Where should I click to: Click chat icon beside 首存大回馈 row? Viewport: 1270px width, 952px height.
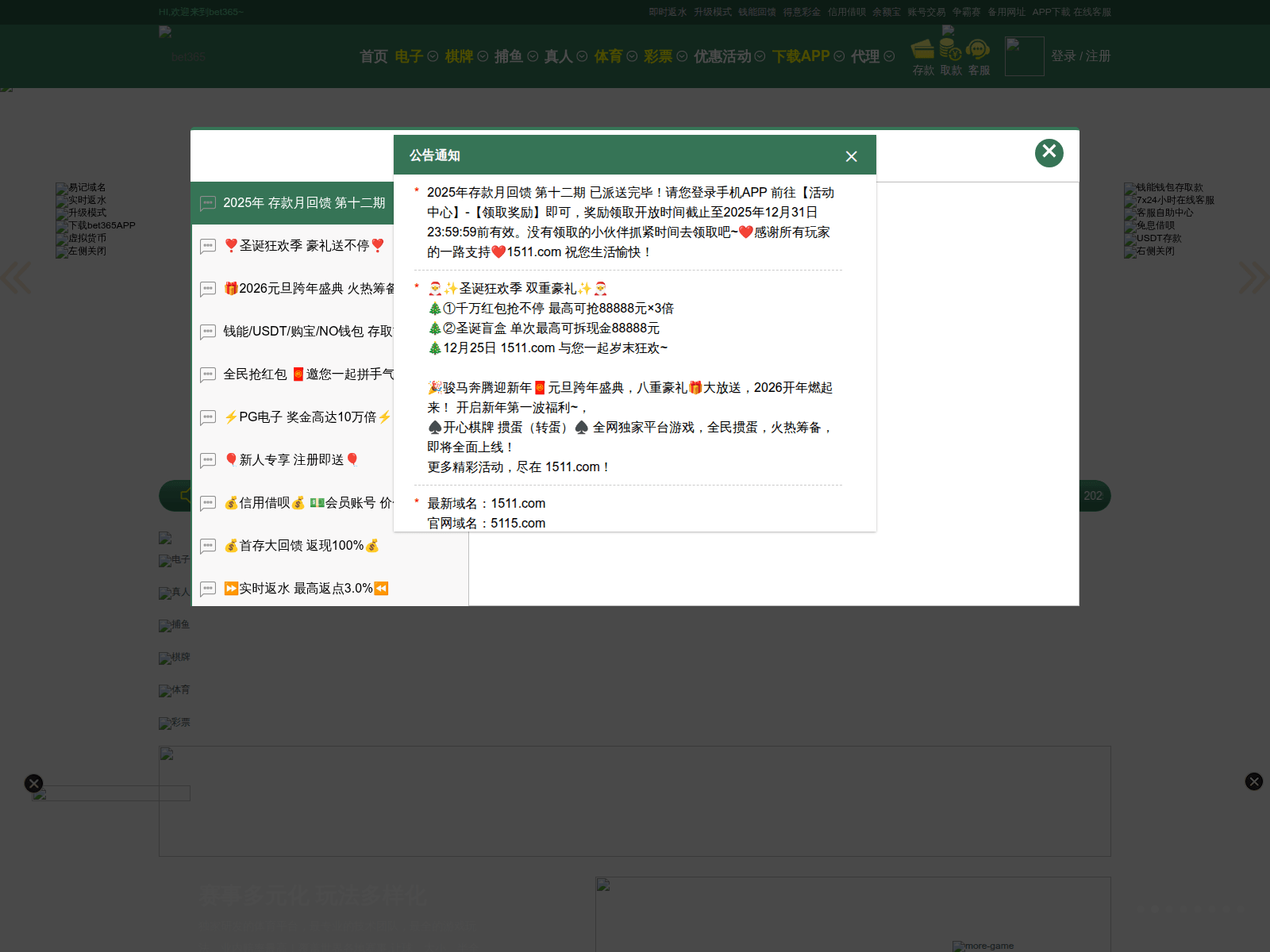[208, 547]
